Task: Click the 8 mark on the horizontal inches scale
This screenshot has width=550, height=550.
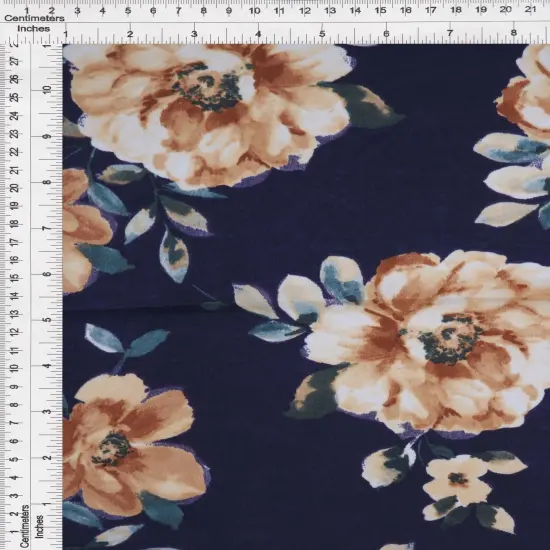Action: 514,33
